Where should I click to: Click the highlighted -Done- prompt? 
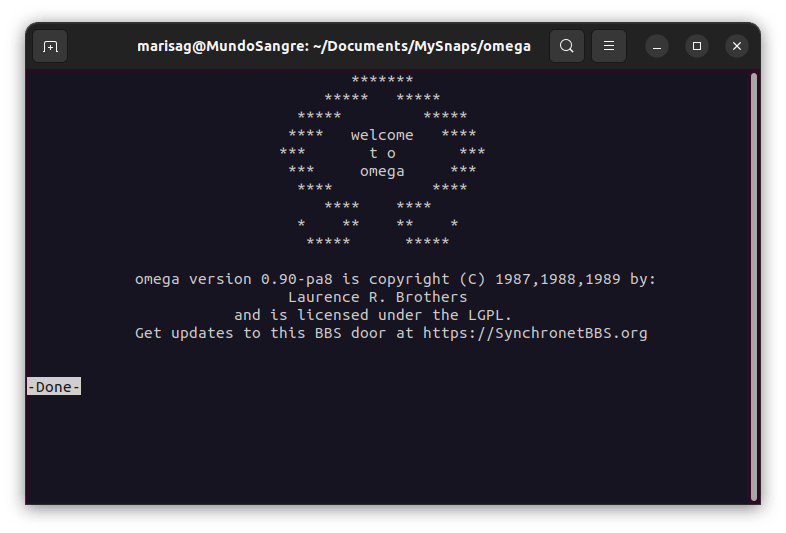[x=54, y=387]
